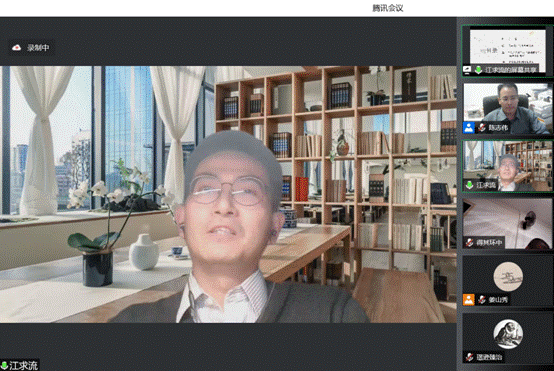Click the 录制中 recording status label
The image size is (554, 371).
(38, 48)
